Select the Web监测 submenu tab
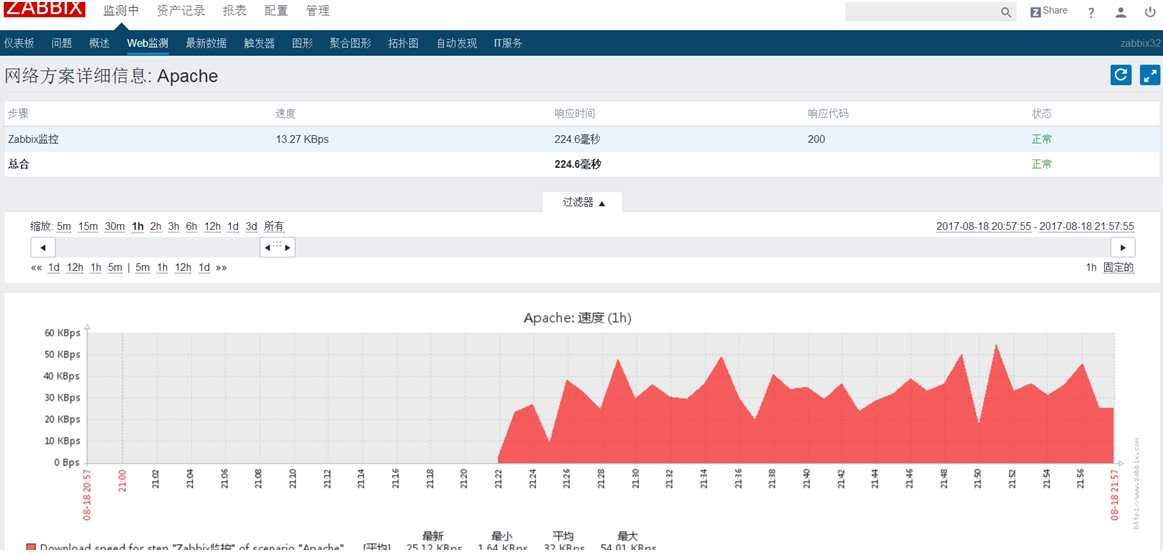This screenshot has width=1163, height=556. click(148, 43)
